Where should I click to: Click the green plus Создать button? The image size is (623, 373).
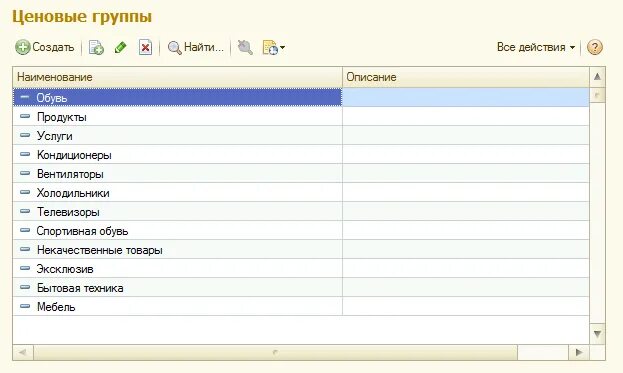click(44, 47)
